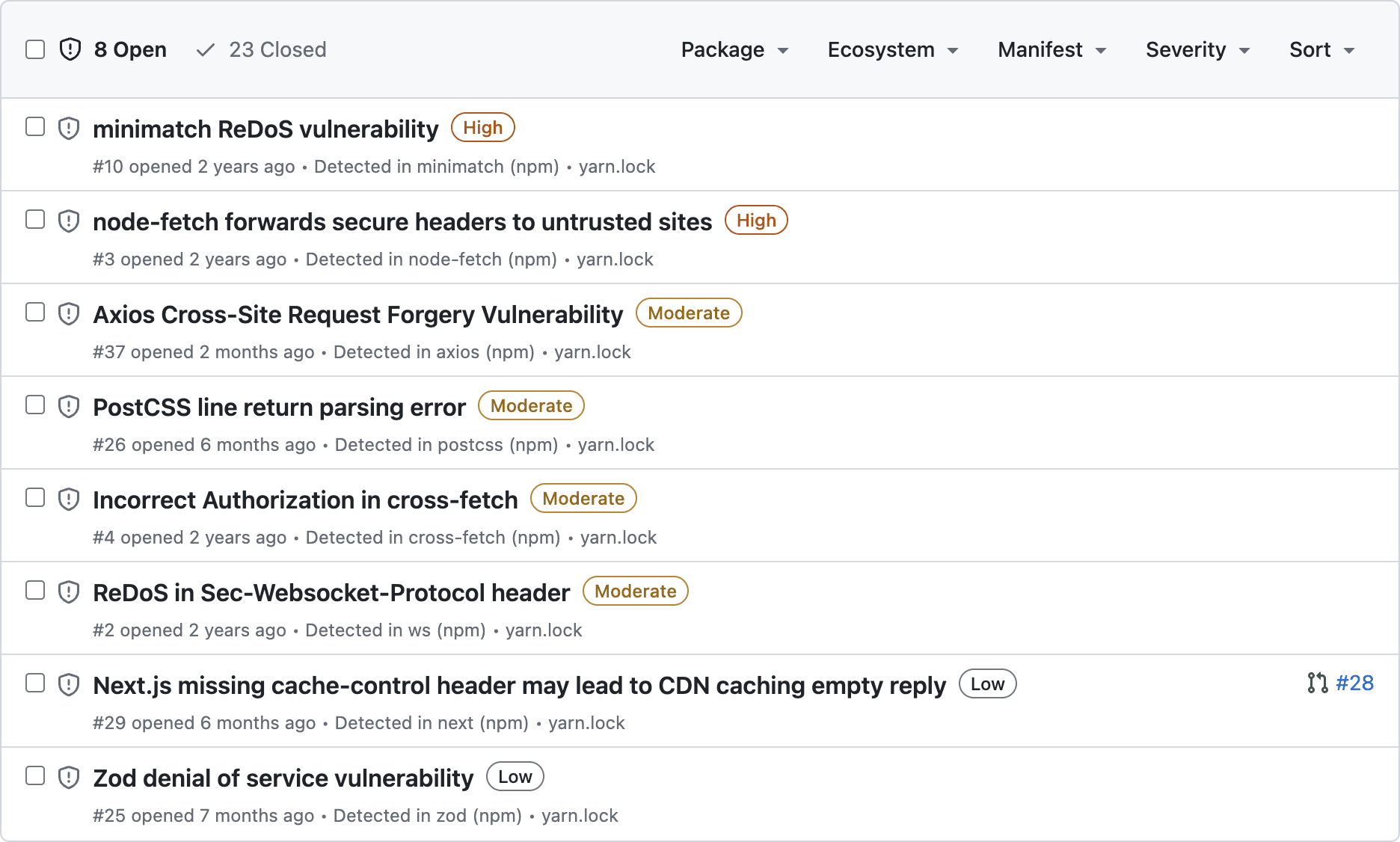
Task: Click the shield icon beside cross-fetch alert
Action: point(69,500)
